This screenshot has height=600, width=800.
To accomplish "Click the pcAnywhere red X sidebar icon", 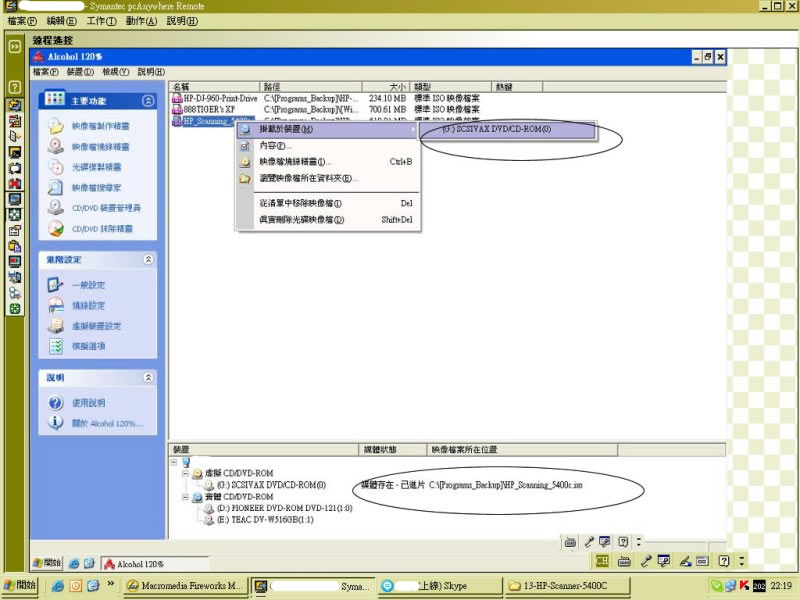I will coord(15,183).
